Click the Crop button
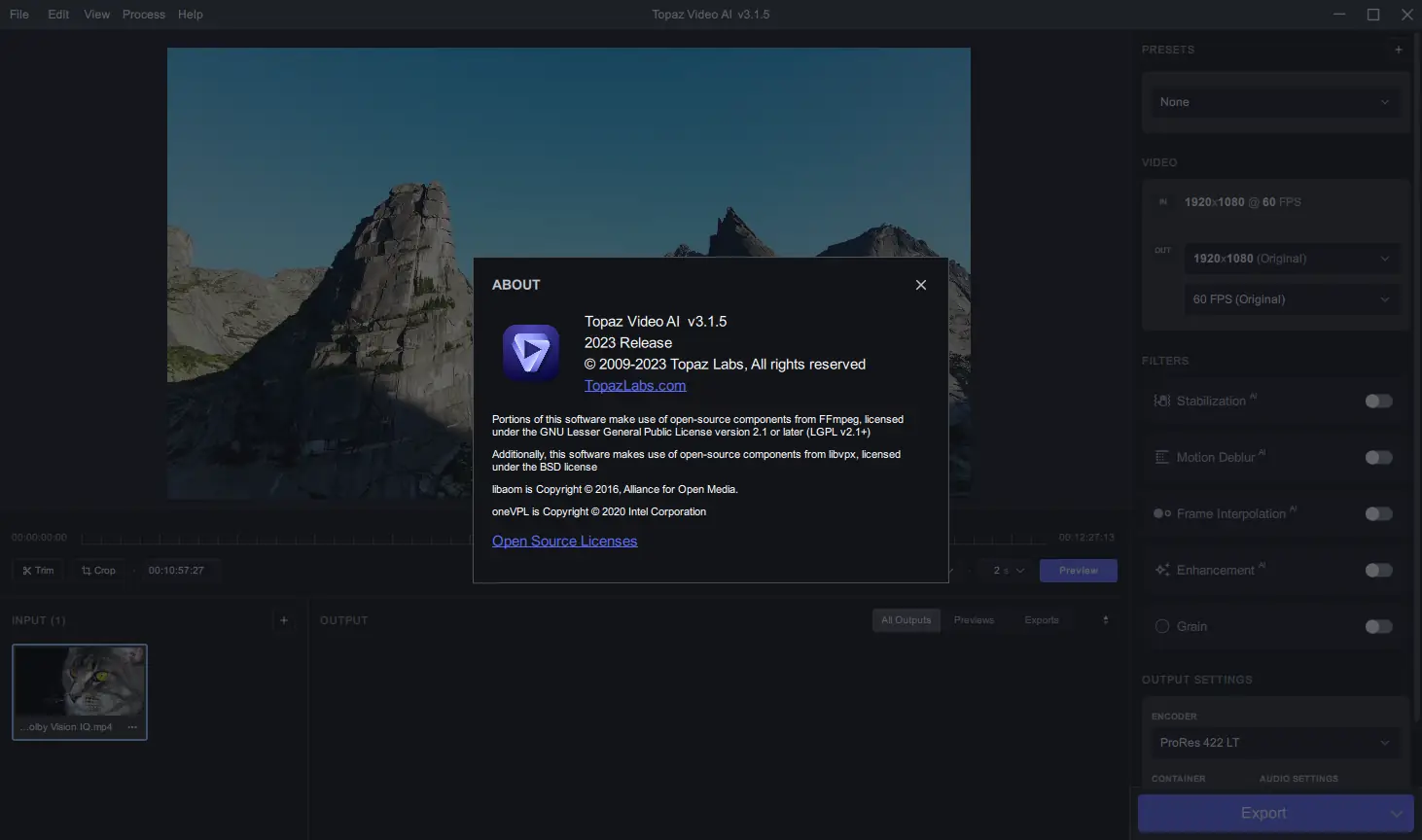The height and width of the screenshot is (840, 1422). [98, 571]
